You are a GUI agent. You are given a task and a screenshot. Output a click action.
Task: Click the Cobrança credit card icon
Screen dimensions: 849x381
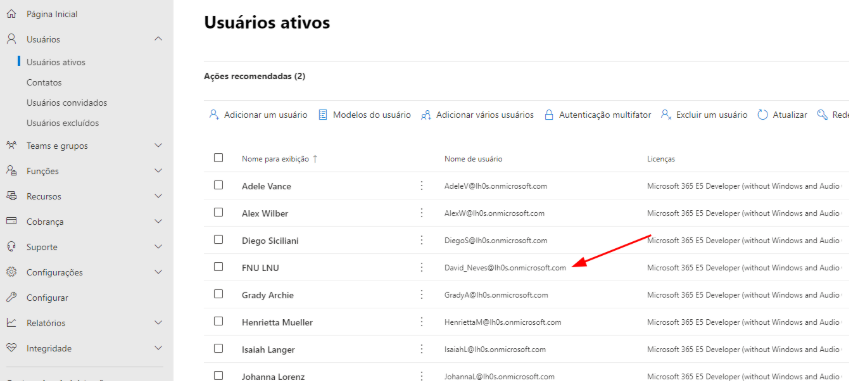[x=11, y=221]
